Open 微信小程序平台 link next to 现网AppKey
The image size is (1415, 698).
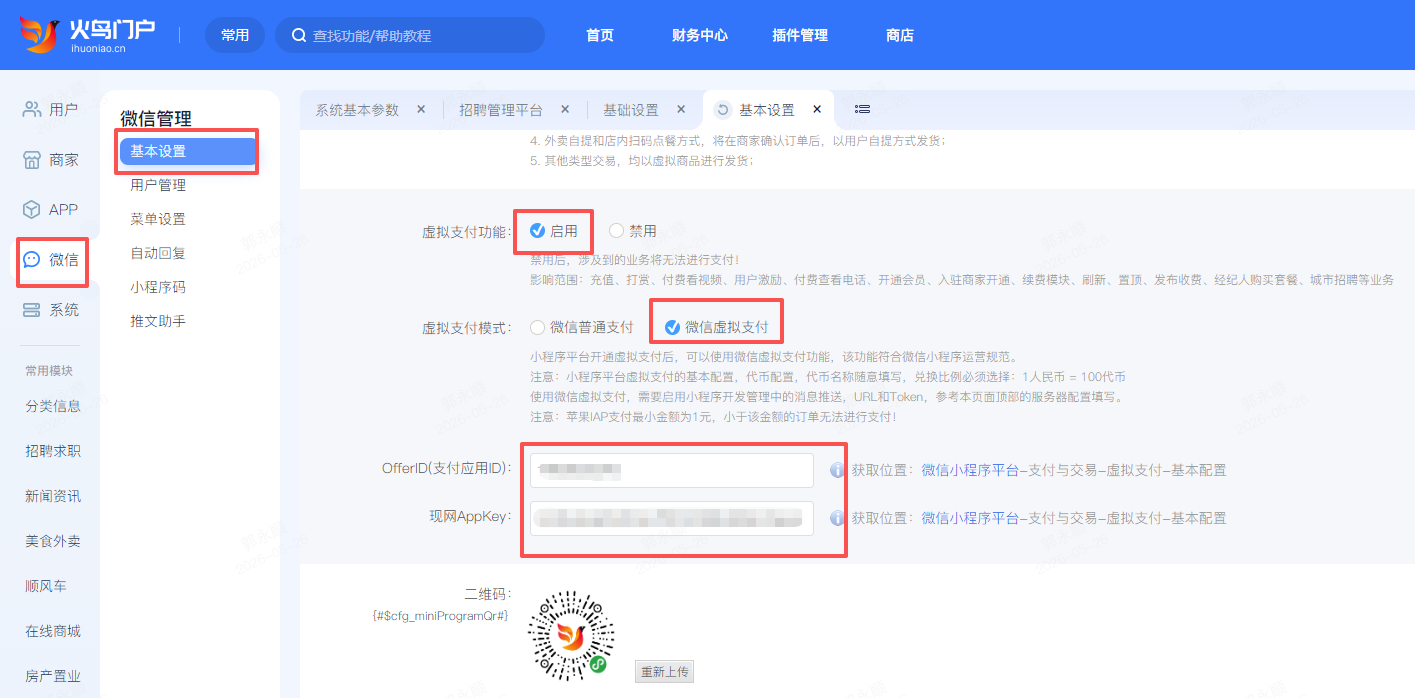pos(970,518)
